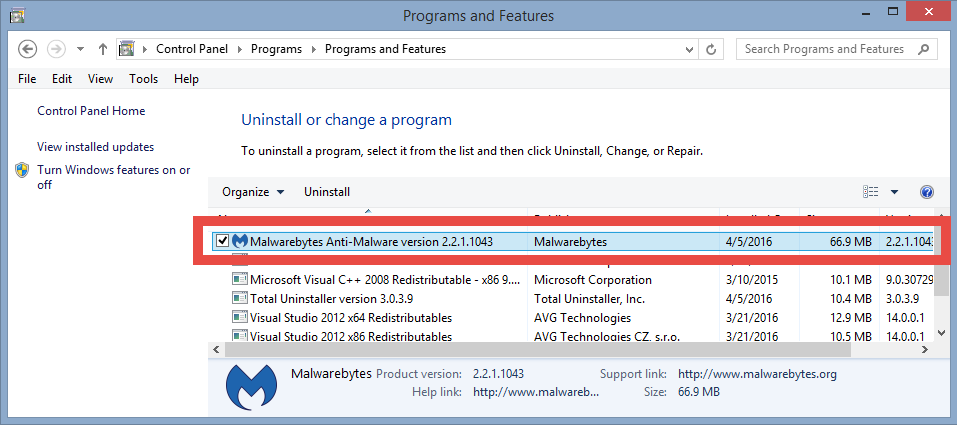Open the Tools menu
Screen dimensions: 957x425
[x=143, y=79]
